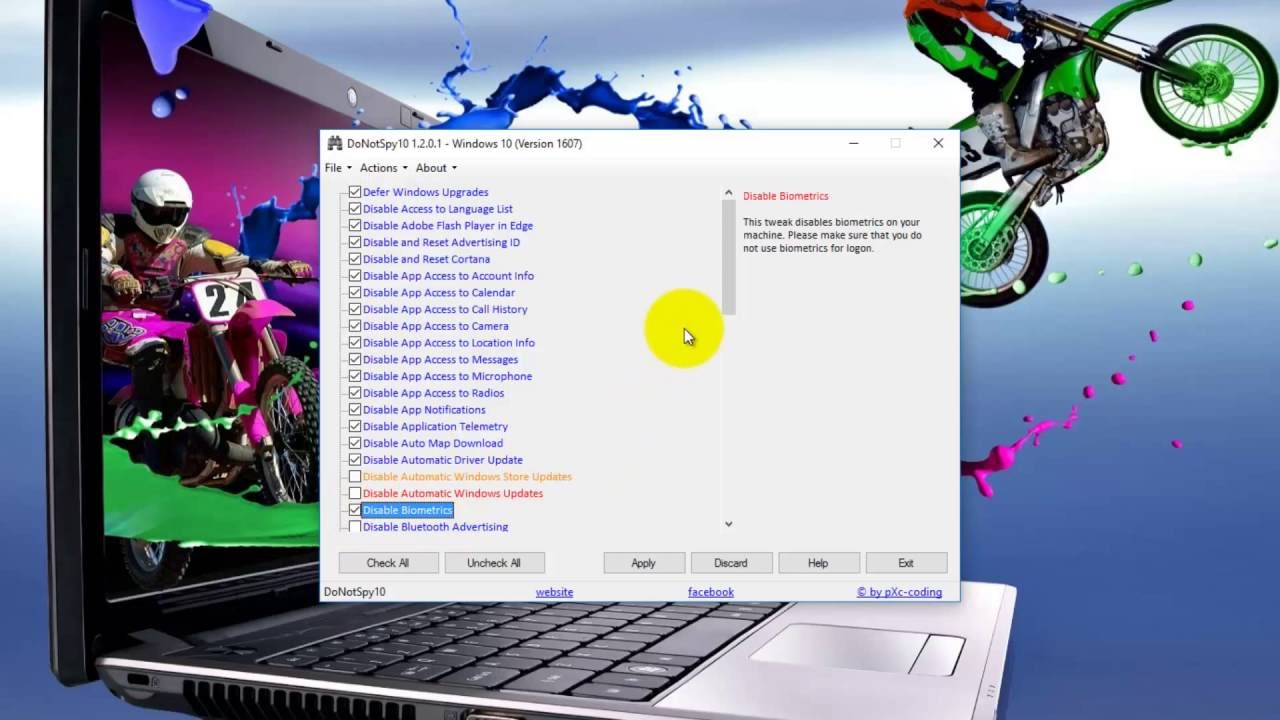The height and width of the screenshot is (720, 1280).
Task: Click the Uncheck All button
Action: 494,563
